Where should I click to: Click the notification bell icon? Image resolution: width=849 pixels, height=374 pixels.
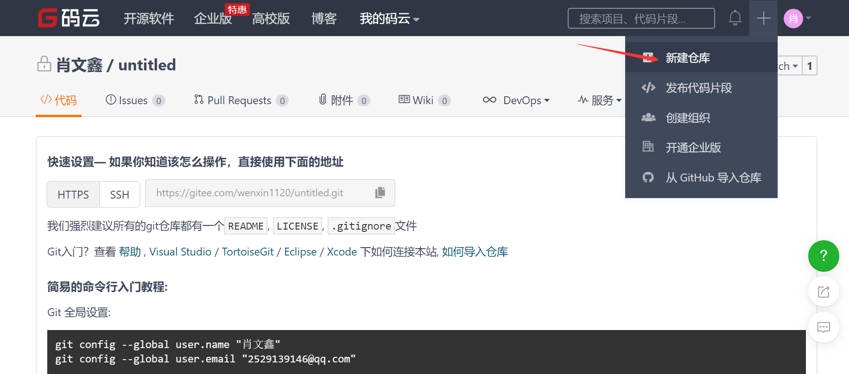pyautogui.click(x=735, y=18)
